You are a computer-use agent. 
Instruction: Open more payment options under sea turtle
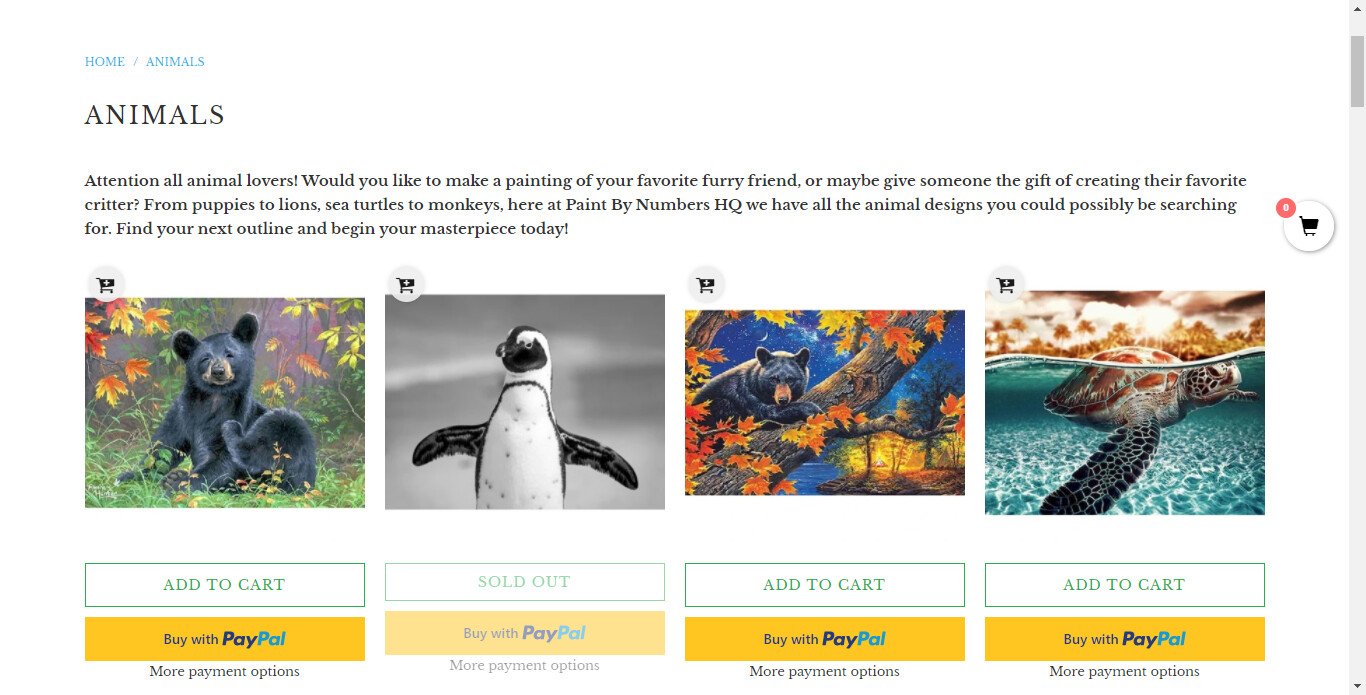click(x=1125, y=672)
